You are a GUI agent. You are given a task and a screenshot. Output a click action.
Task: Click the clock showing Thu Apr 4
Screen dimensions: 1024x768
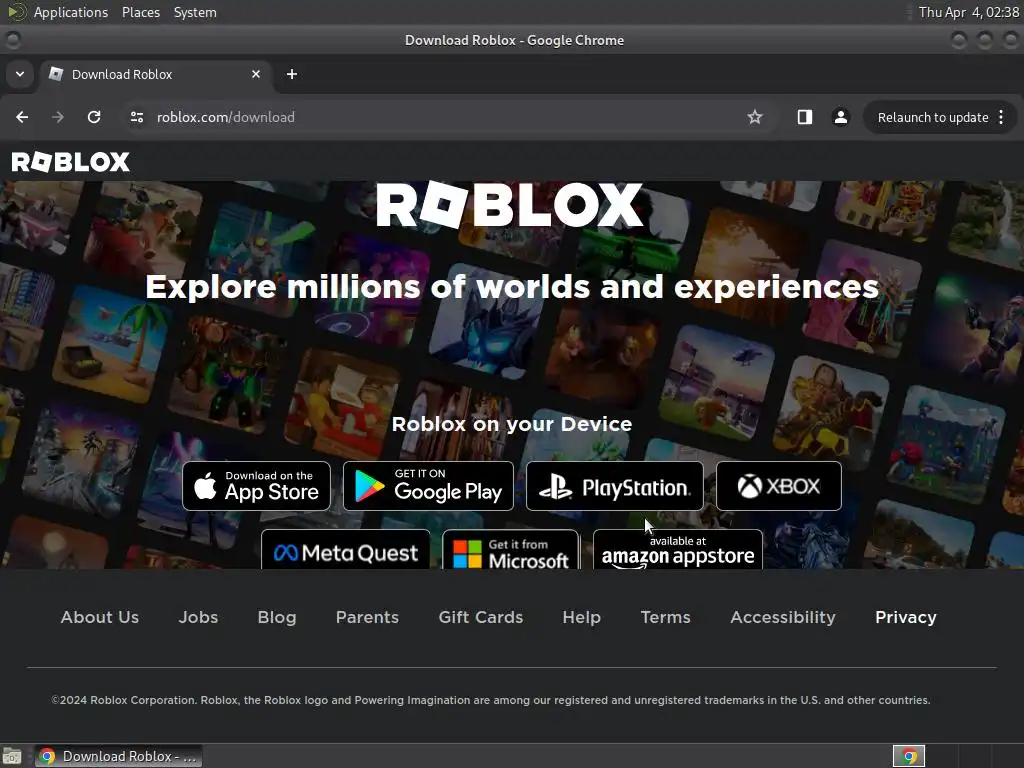[x=968, y=12]
